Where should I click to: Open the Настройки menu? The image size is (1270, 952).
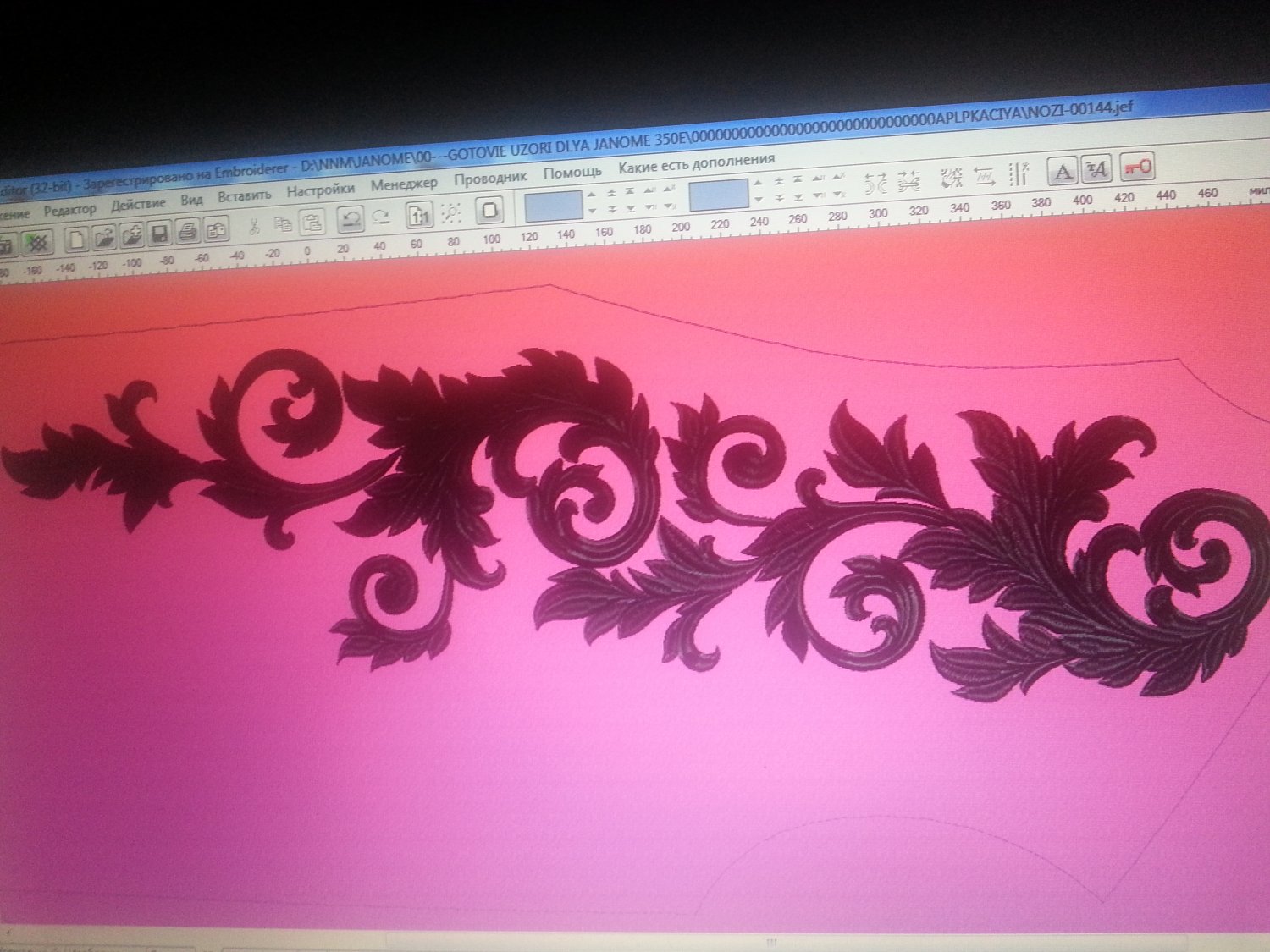(319, 191)
